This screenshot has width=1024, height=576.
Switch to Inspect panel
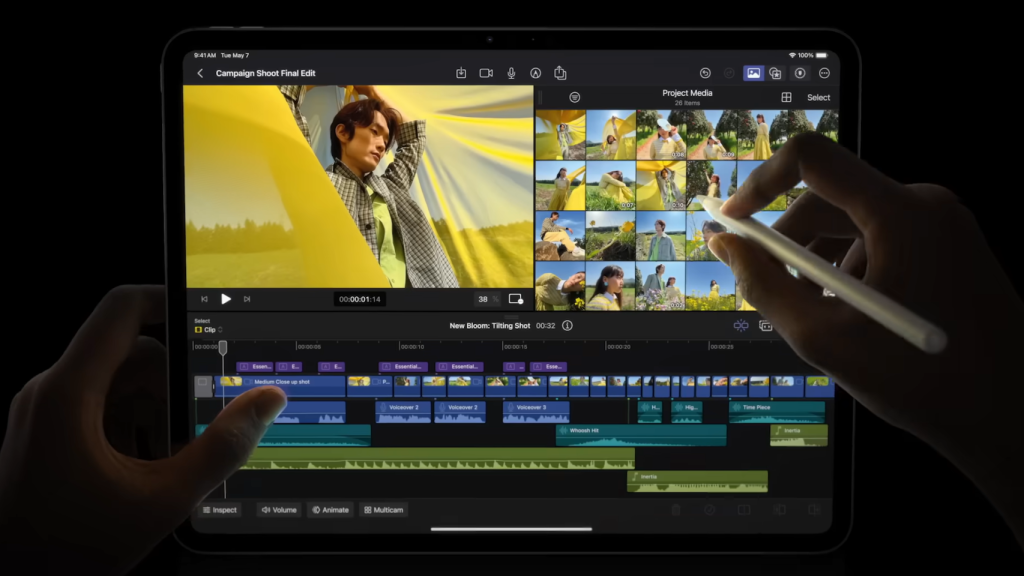click(219, 510)
